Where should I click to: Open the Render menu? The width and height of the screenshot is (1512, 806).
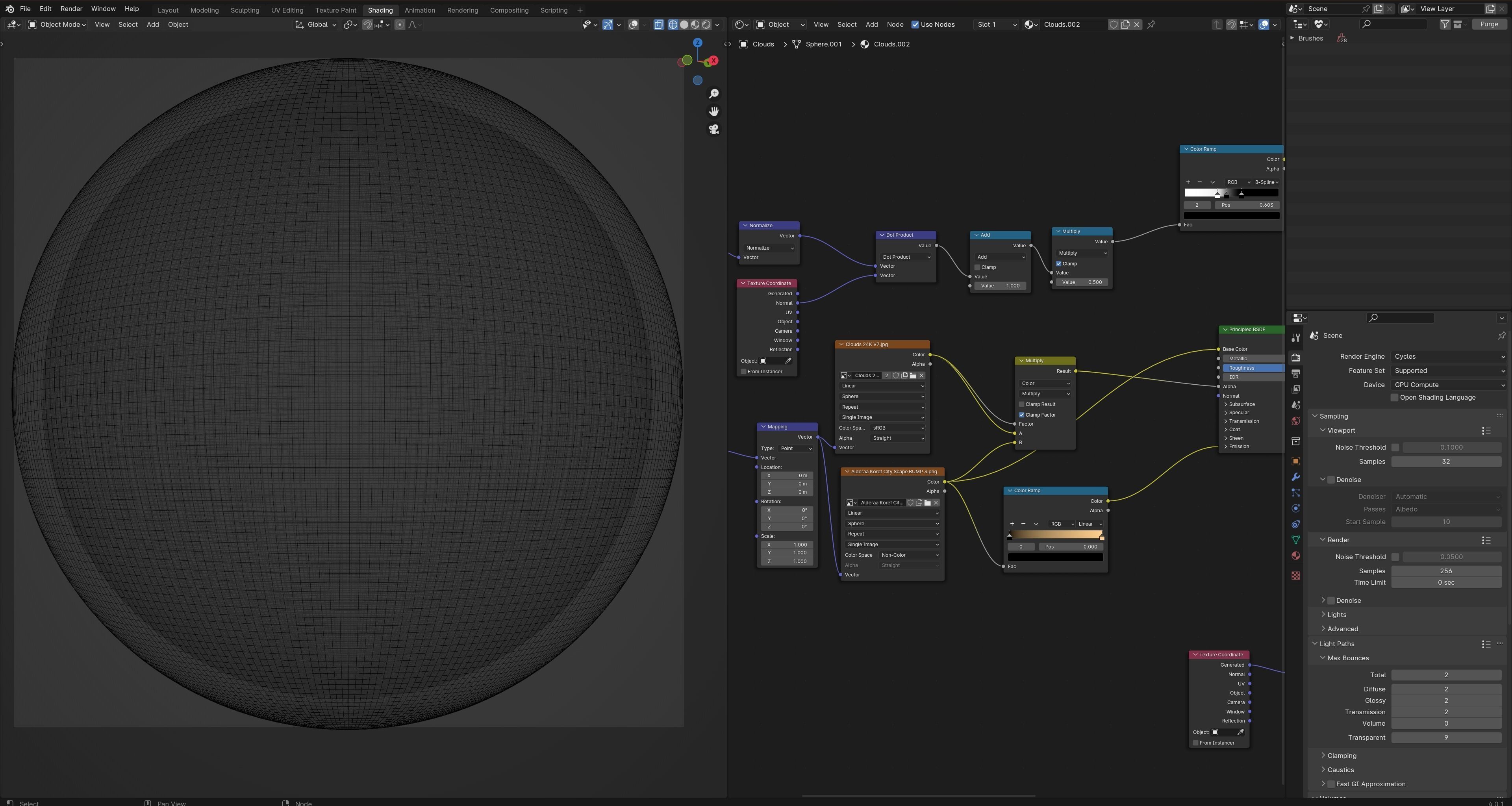pyautogui.click(x=71, y=9)
